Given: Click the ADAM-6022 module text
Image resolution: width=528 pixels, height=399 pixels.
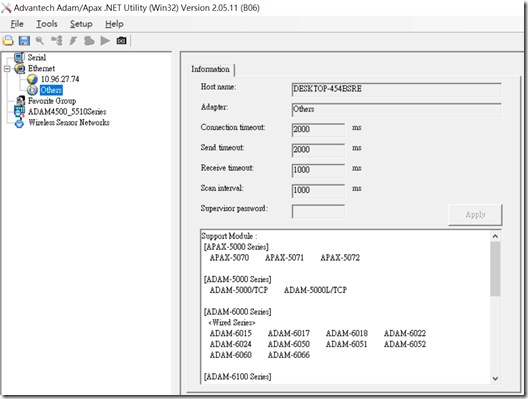Looking at the screenshot, I should coord(405,333).
